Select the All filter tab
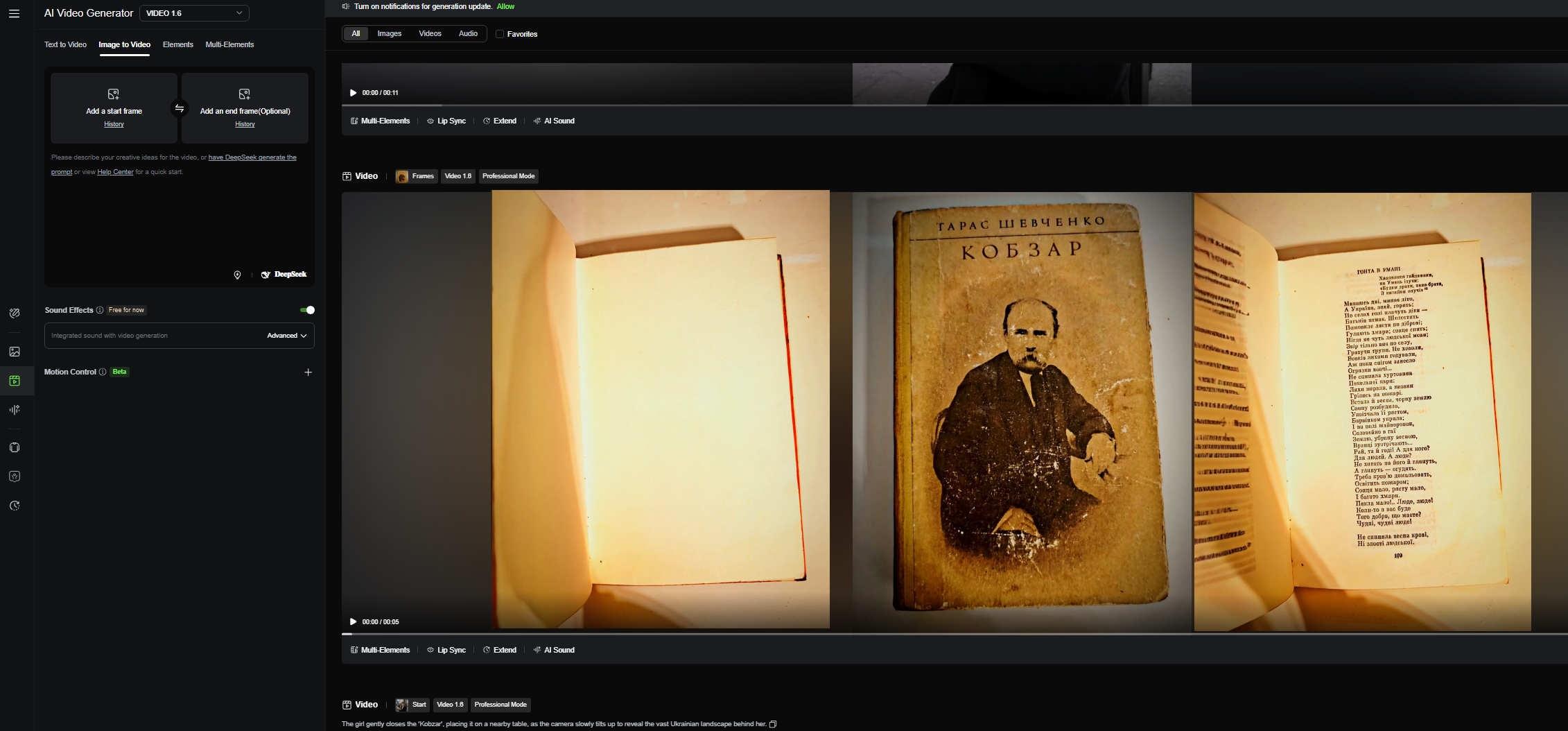Screen dimensions: 1568x731 [x=356, y=33]
